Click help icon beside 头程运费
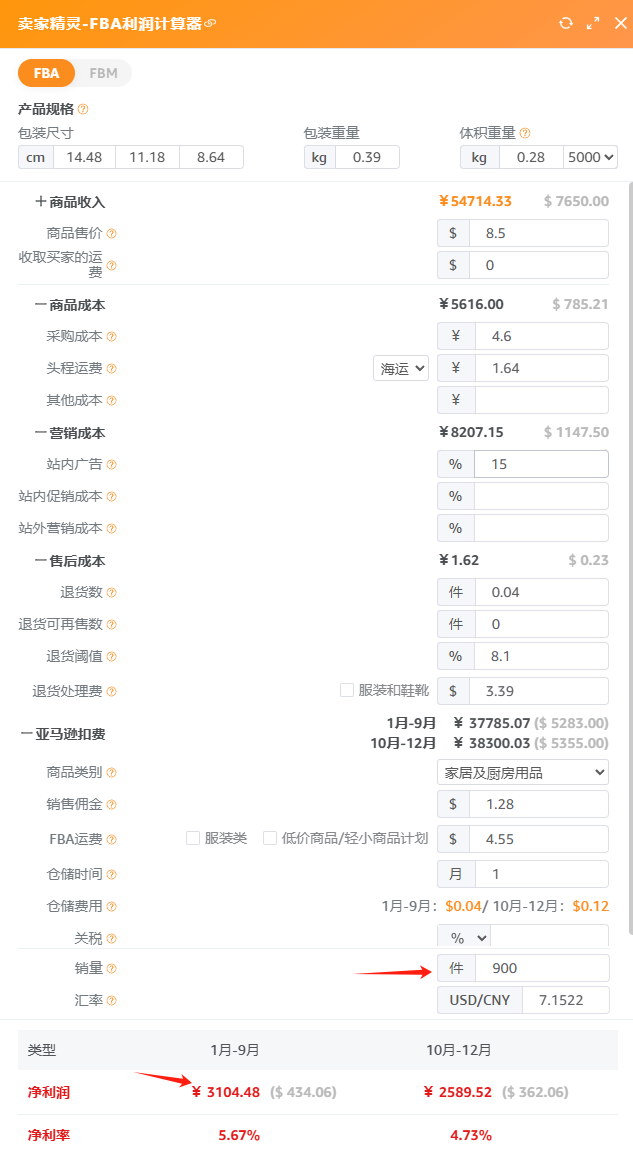633x1149 pixels. point(111,369)
